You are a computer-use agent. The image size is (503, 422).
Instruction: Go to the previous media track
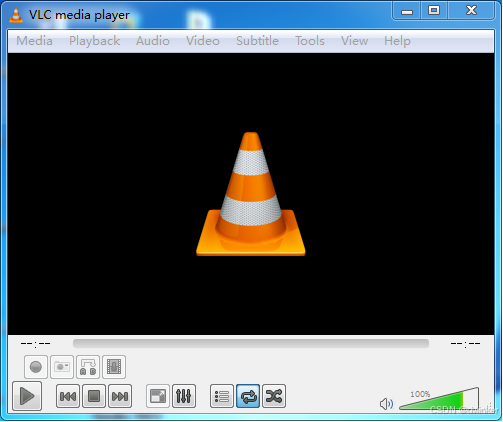[68, 396]
